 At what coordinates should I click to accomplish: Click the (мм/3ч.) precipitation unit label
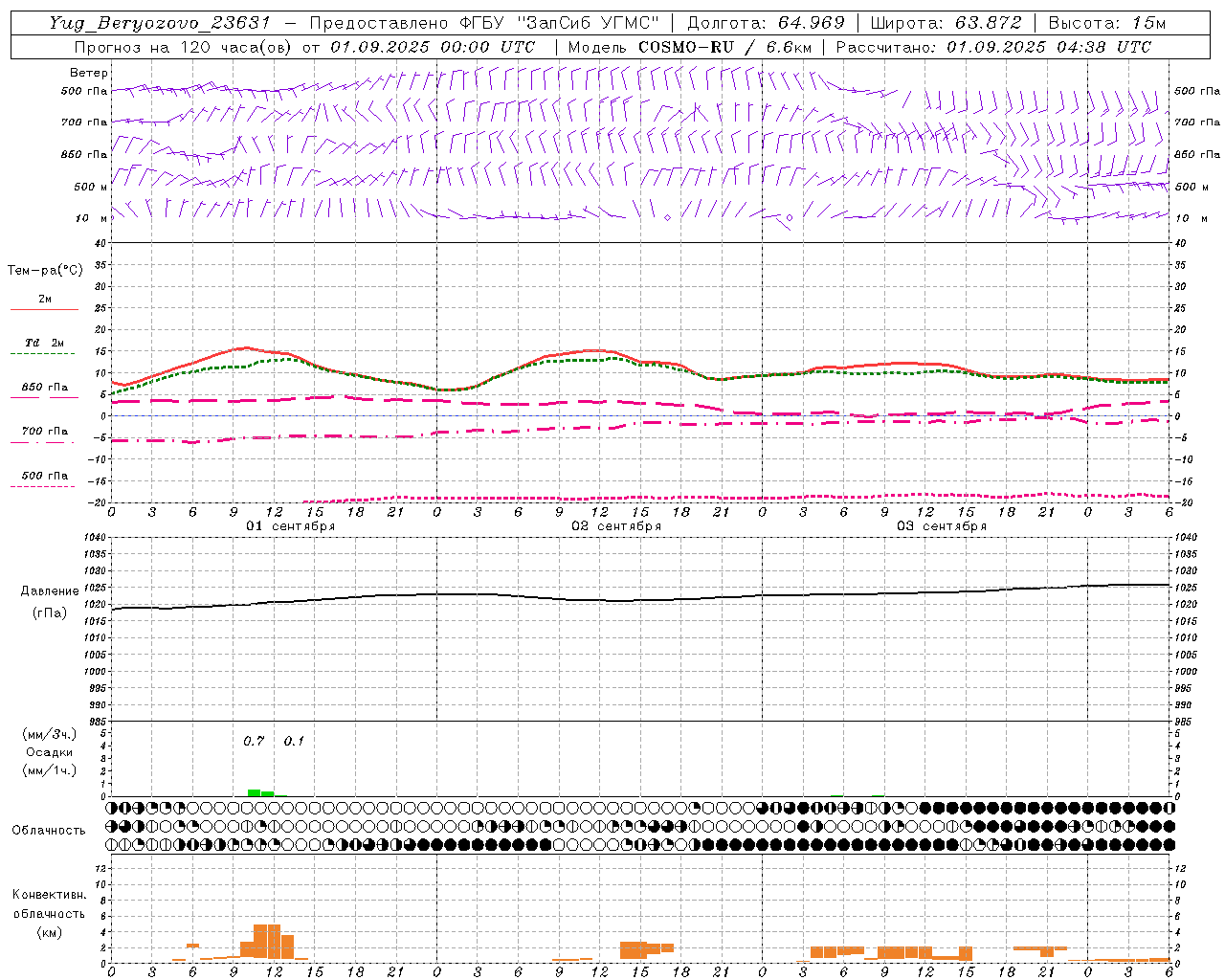[x=49, y=734]
